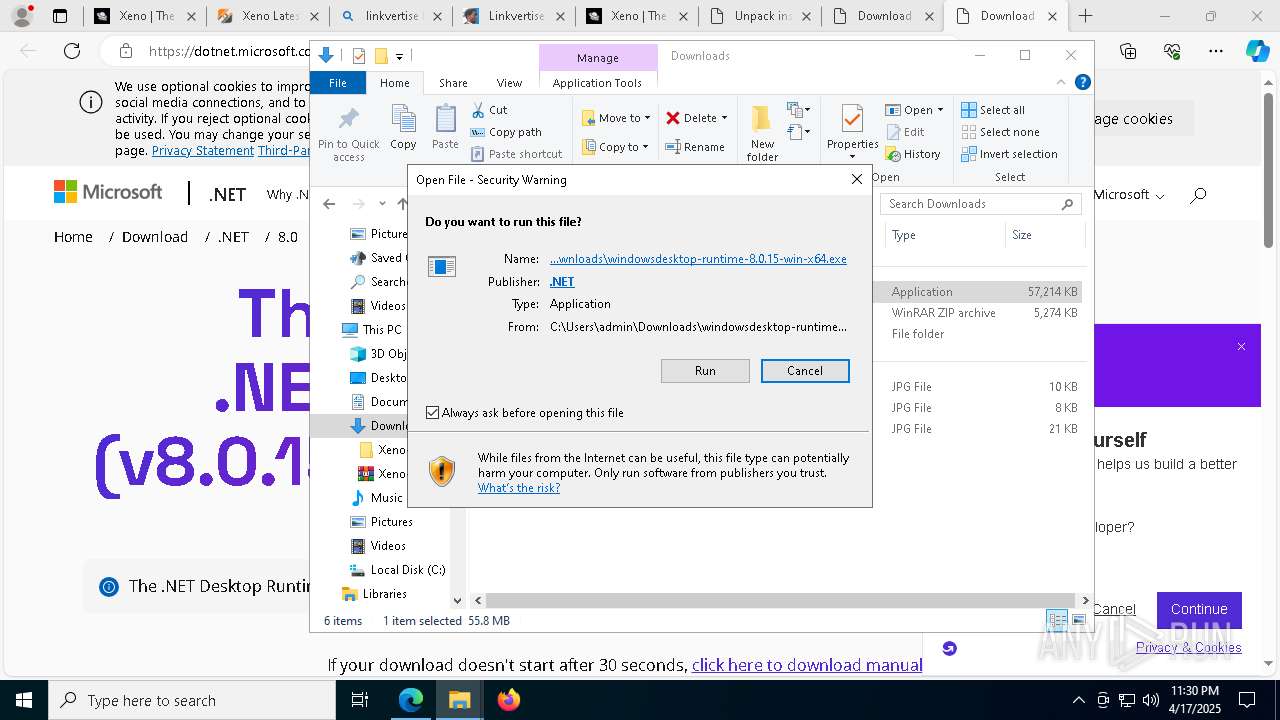The height and width of the screenshot is (720, 1280).
Task: Click the horizontal scrollbar right arrow
Action: tap(1085, 601)
